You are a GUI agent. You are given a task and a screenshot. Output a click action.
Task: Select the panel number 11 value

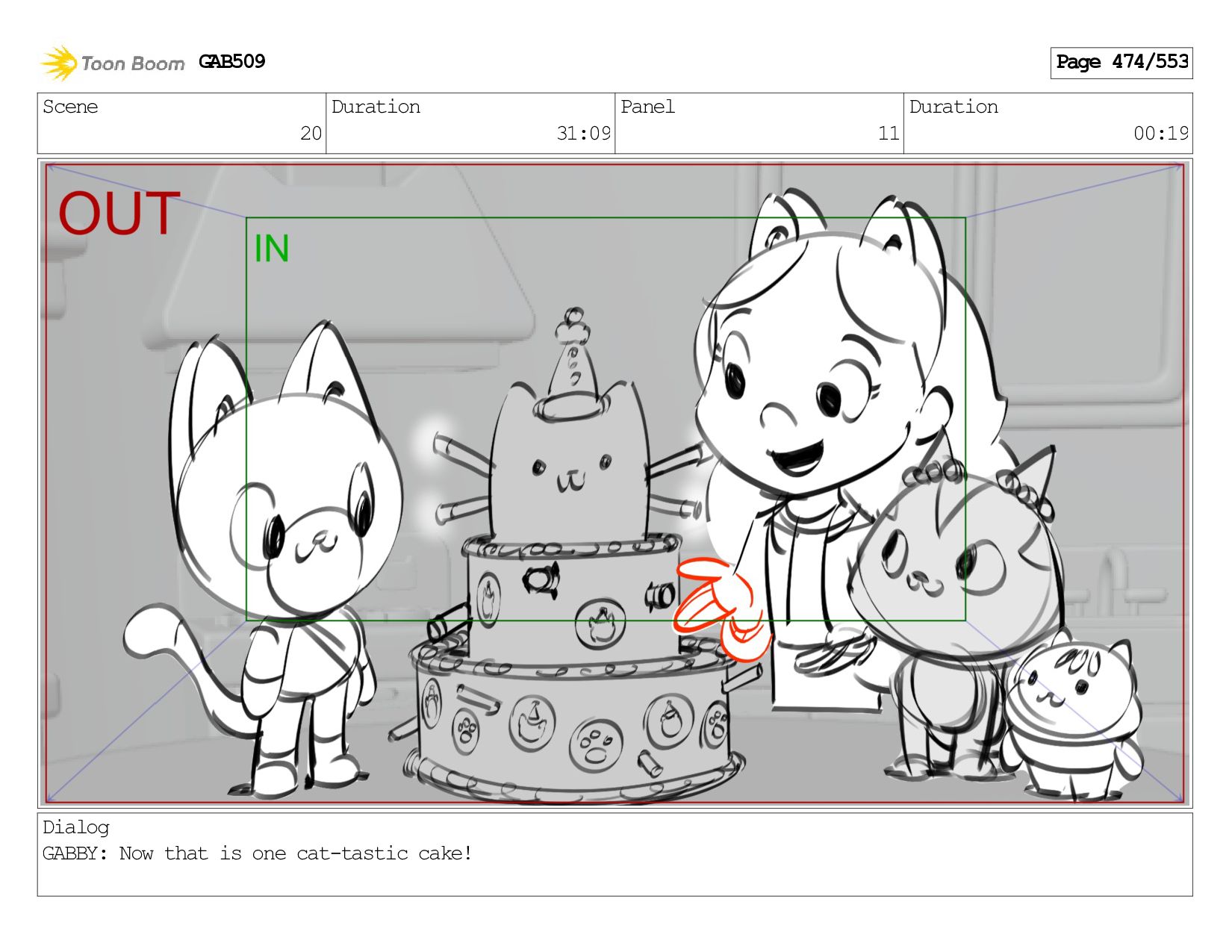pos(889,134)
